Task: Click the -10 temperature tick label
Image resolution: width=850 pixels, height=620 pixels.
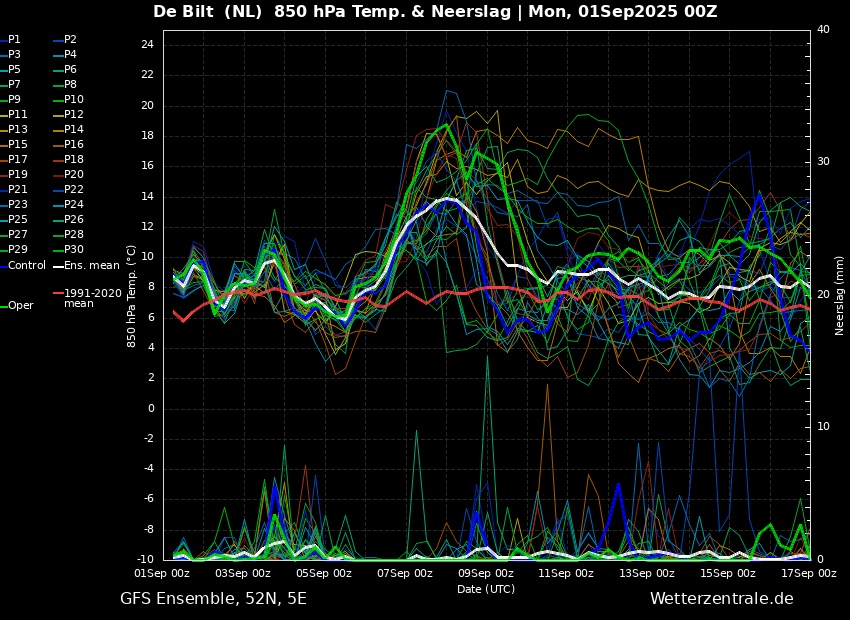Action: (145, 559)
